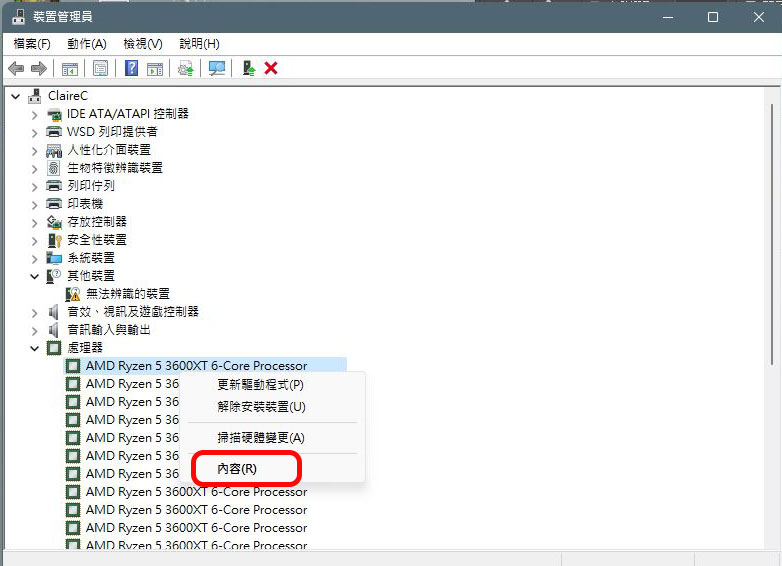Click the Properties sheet toolbar icon

coord(100,68)
